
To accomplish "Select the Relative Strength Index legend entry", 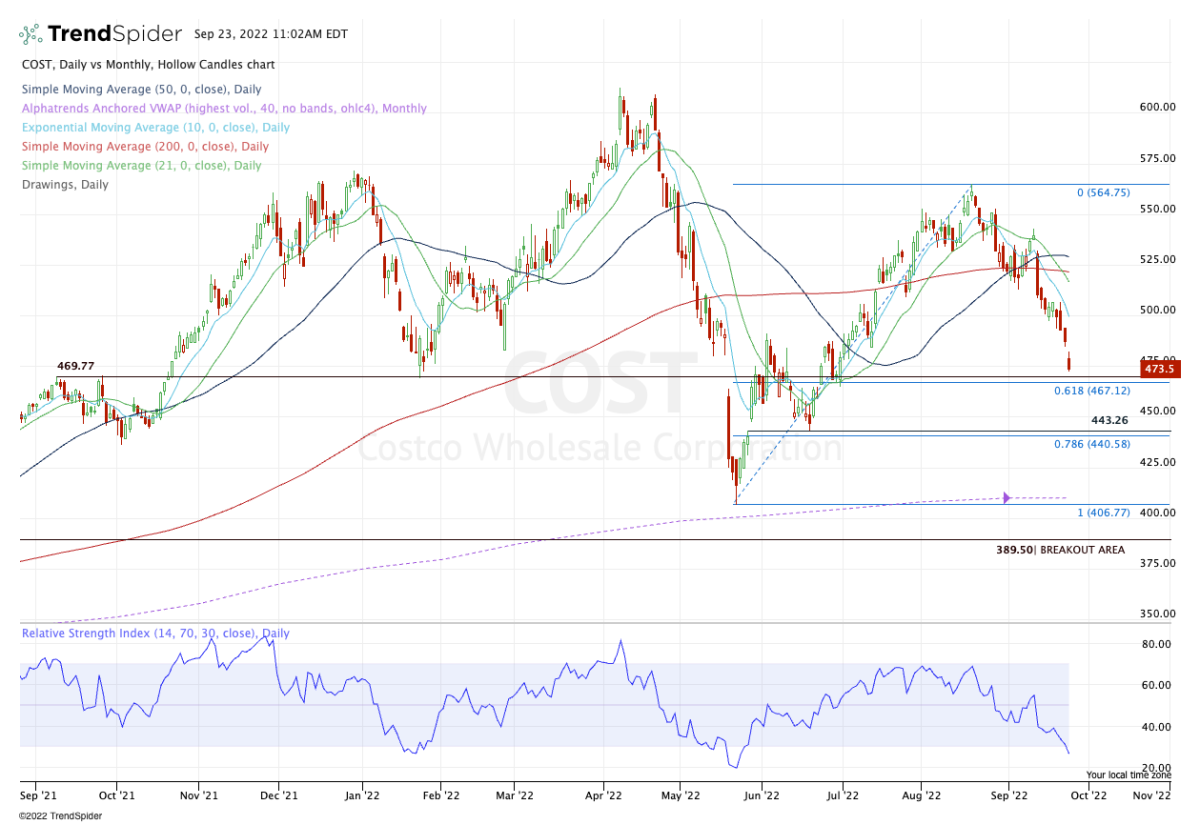I will point(153,632).
